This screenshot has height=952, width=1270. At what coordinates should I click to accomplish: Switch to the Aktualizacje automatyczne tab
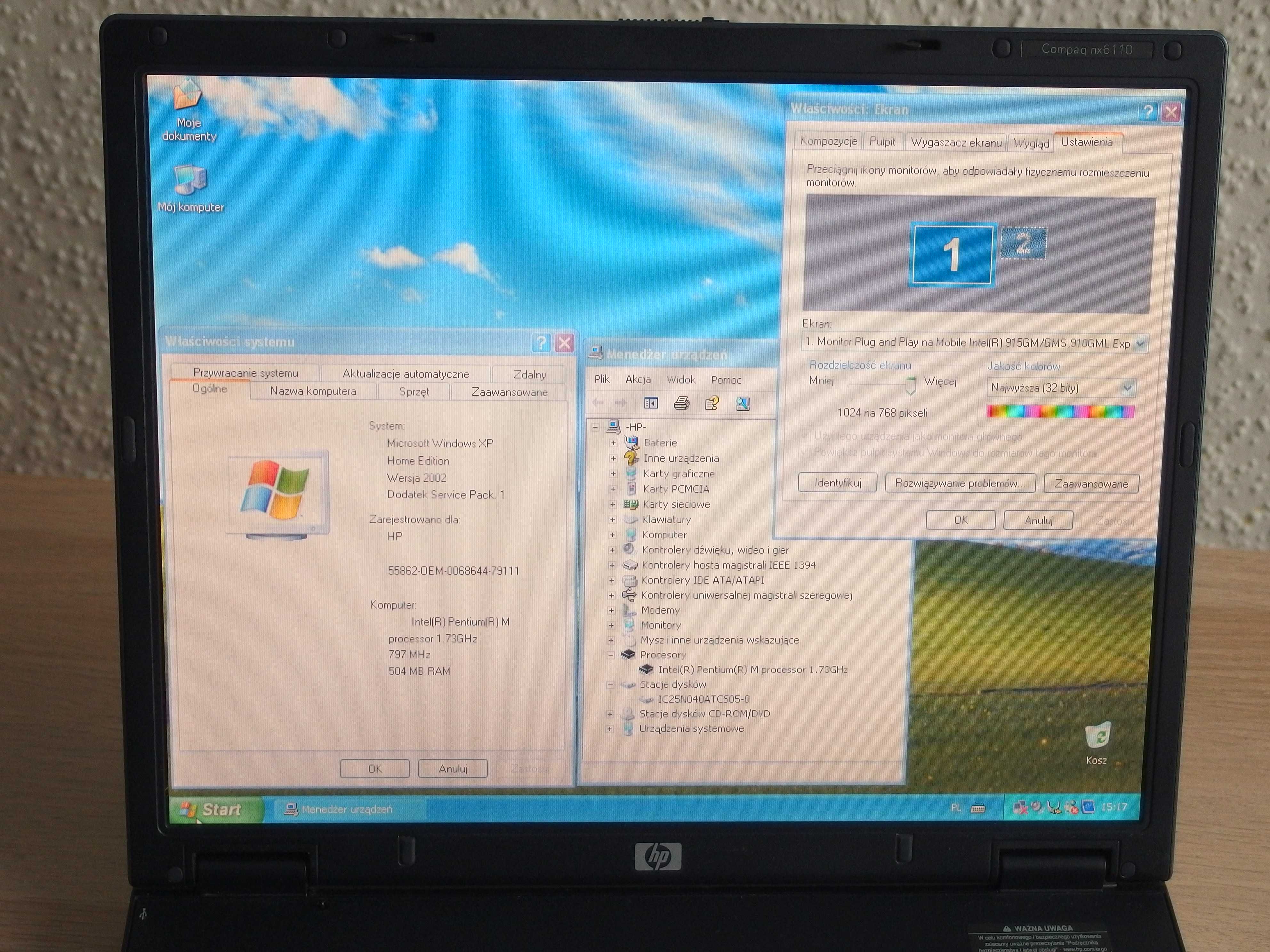[405, 374]
